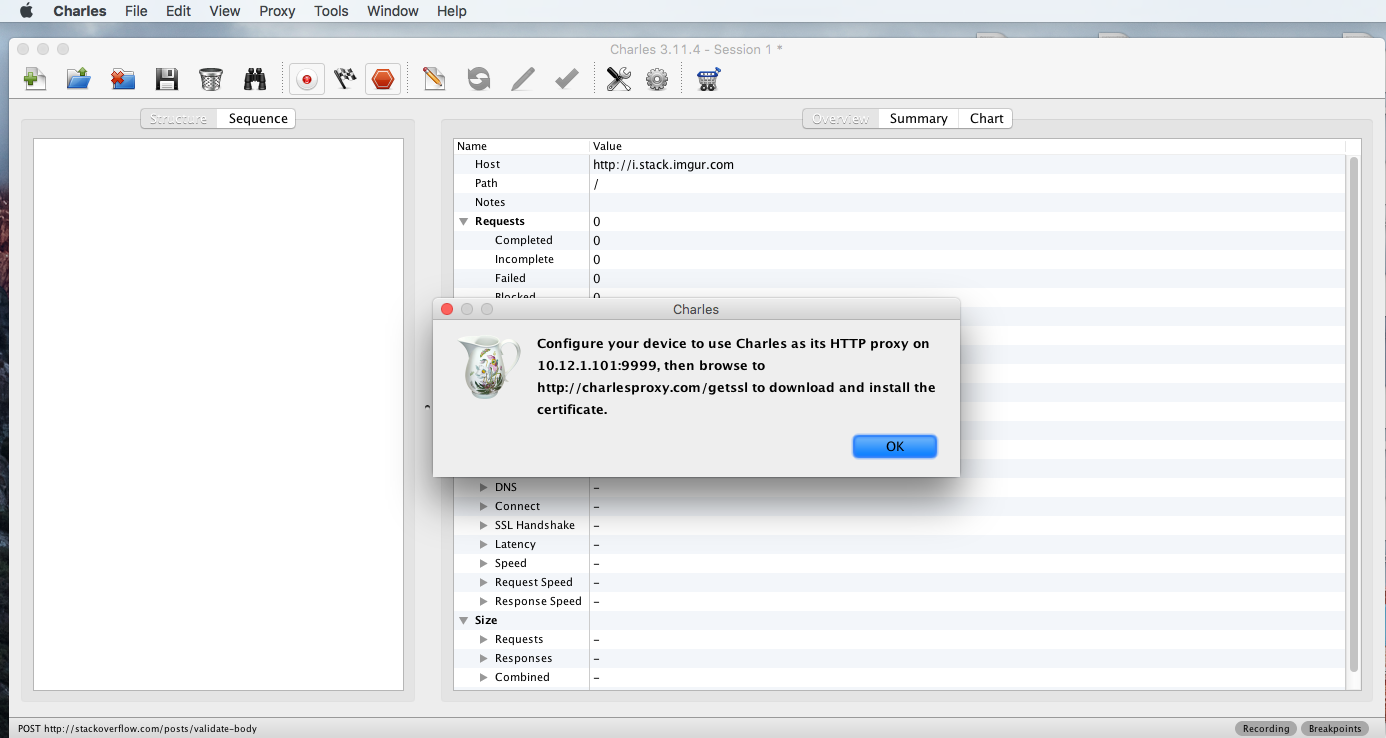Open the View menu

(225, 11)
